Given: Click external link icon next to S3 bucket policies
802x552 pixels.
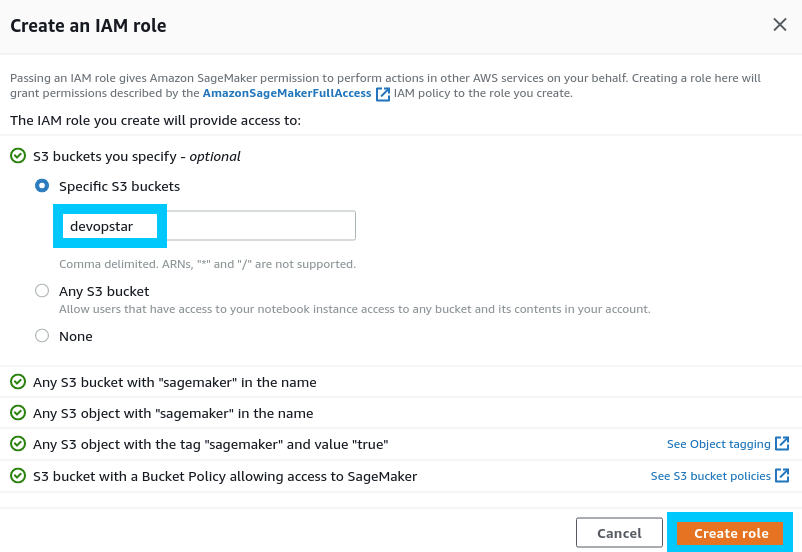Looking at the screenshot, I should [x=783, y=476].
